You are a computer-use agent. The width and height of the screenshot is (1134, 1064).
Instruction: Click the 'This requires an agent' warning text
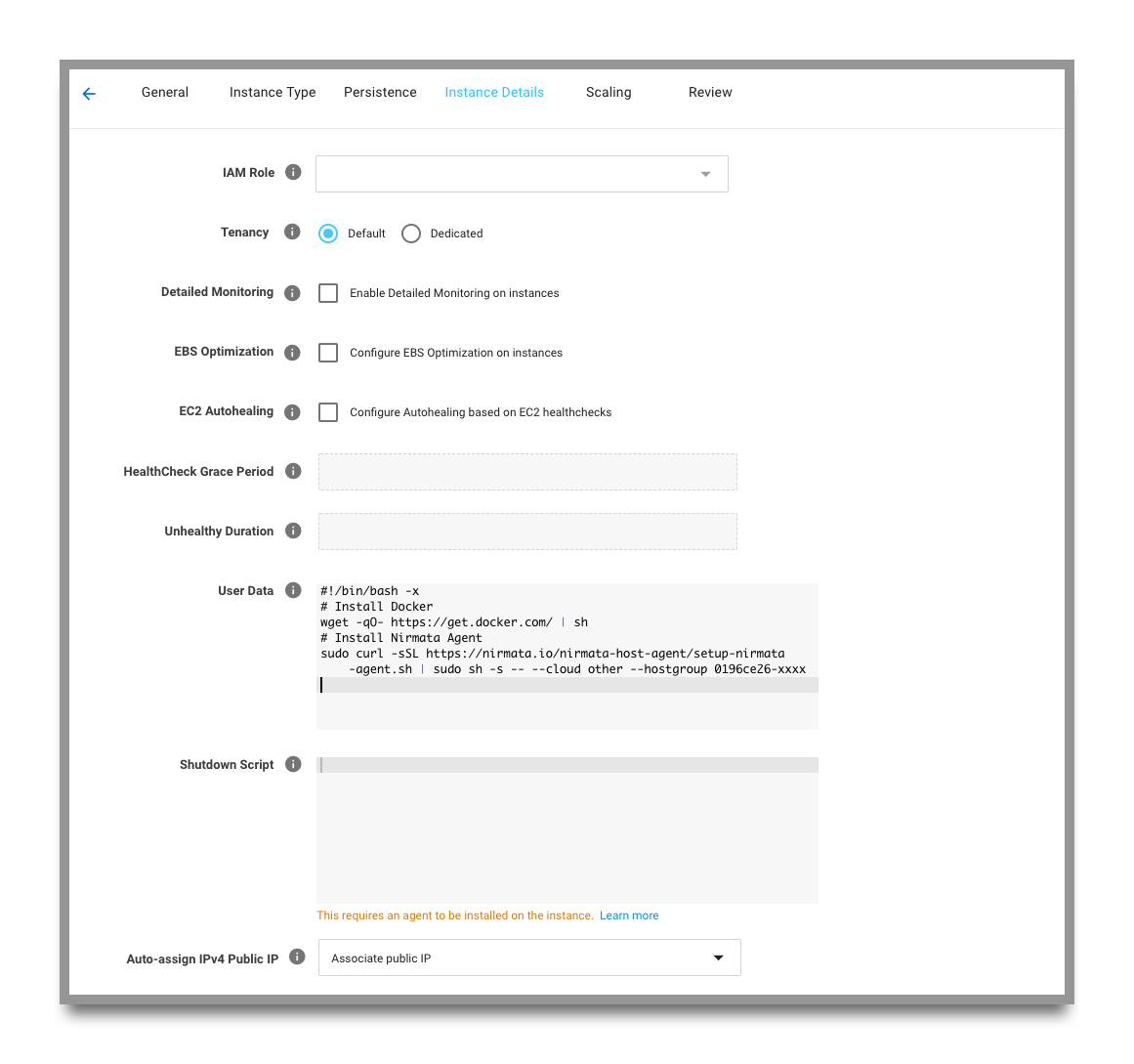tap(455, 915)
